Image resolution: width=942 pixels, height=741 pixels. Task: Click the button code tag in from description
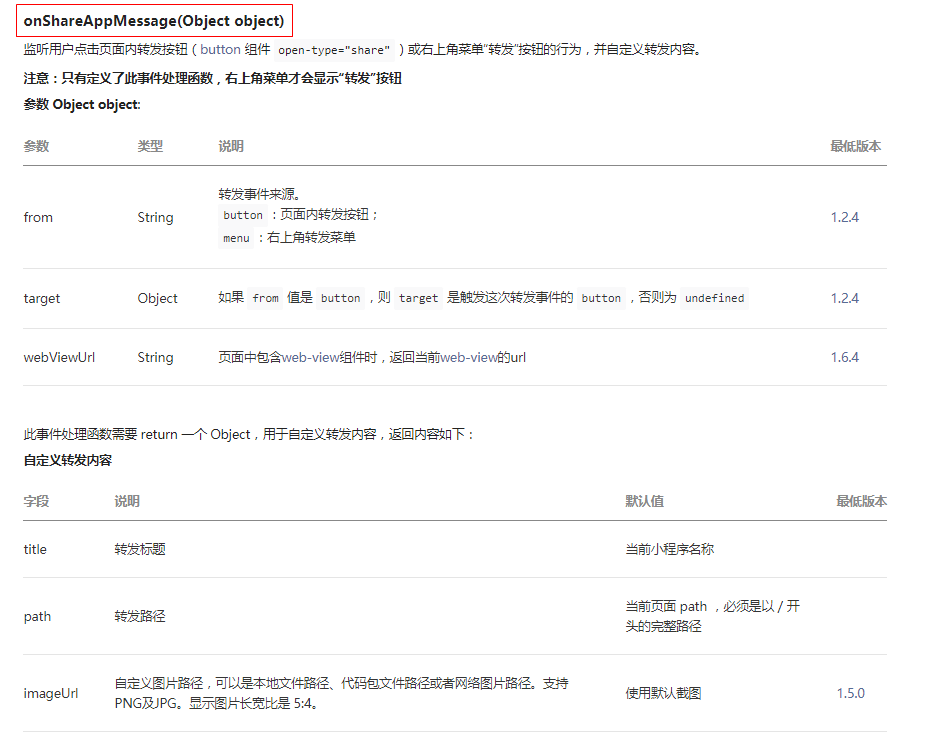pos(243,215)
